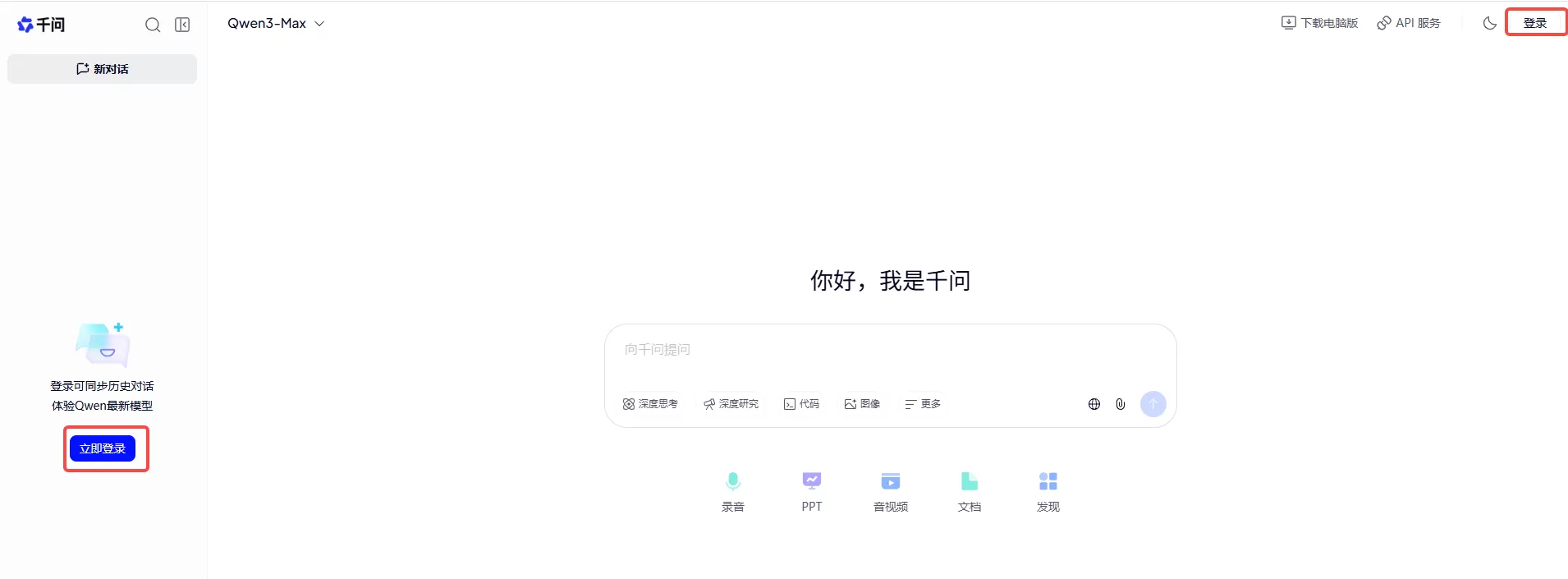Select the 代码 option
The height and width of the screenshot is (579, 1568).
801,404
